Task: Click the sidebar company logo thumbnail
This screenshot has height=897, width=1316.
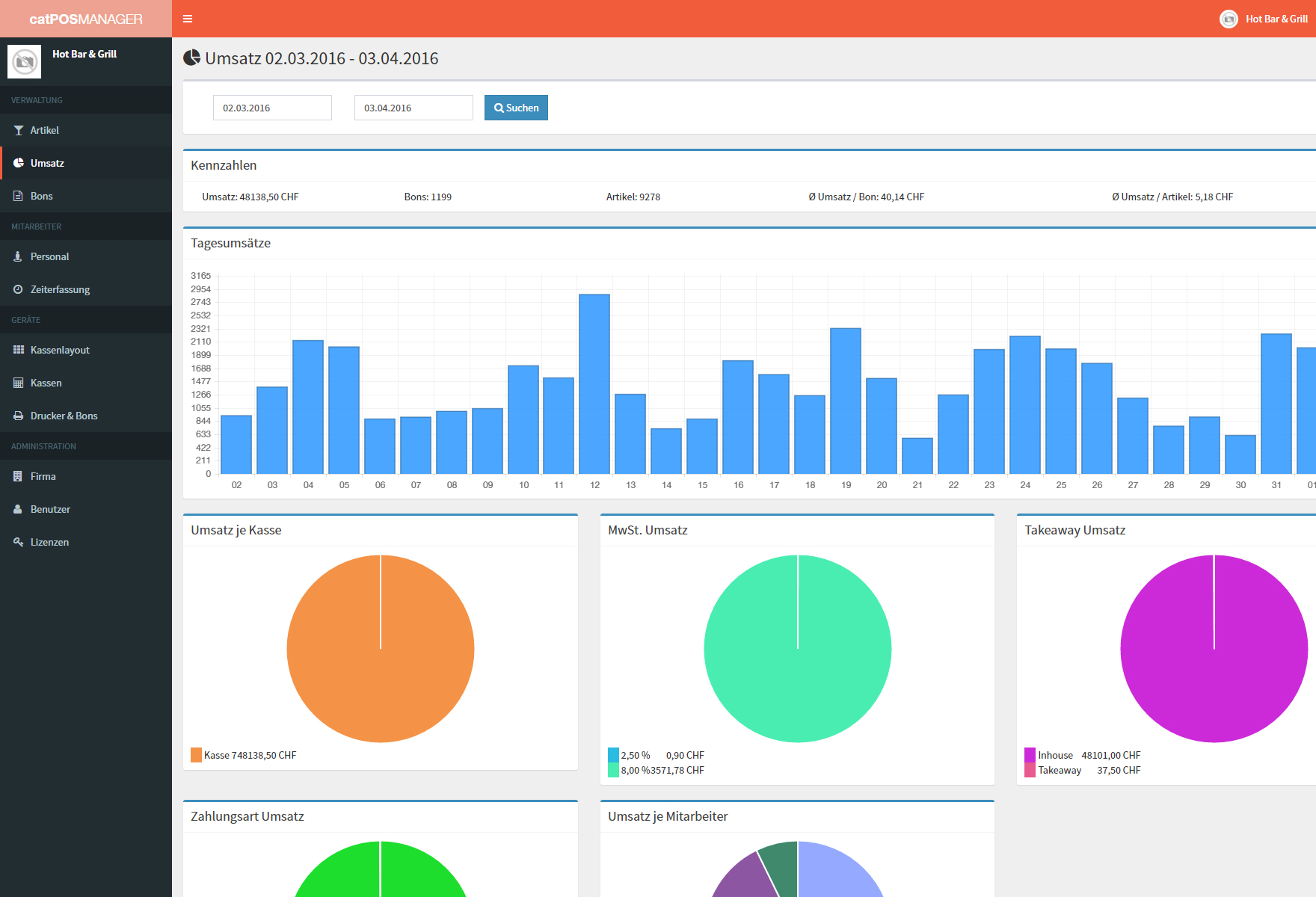Action: point(24,61)
